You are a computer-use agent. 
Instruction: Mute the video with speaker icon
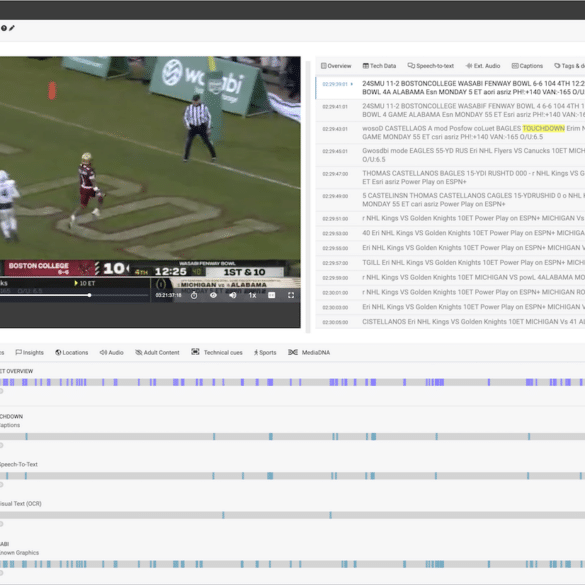(233, 295)
